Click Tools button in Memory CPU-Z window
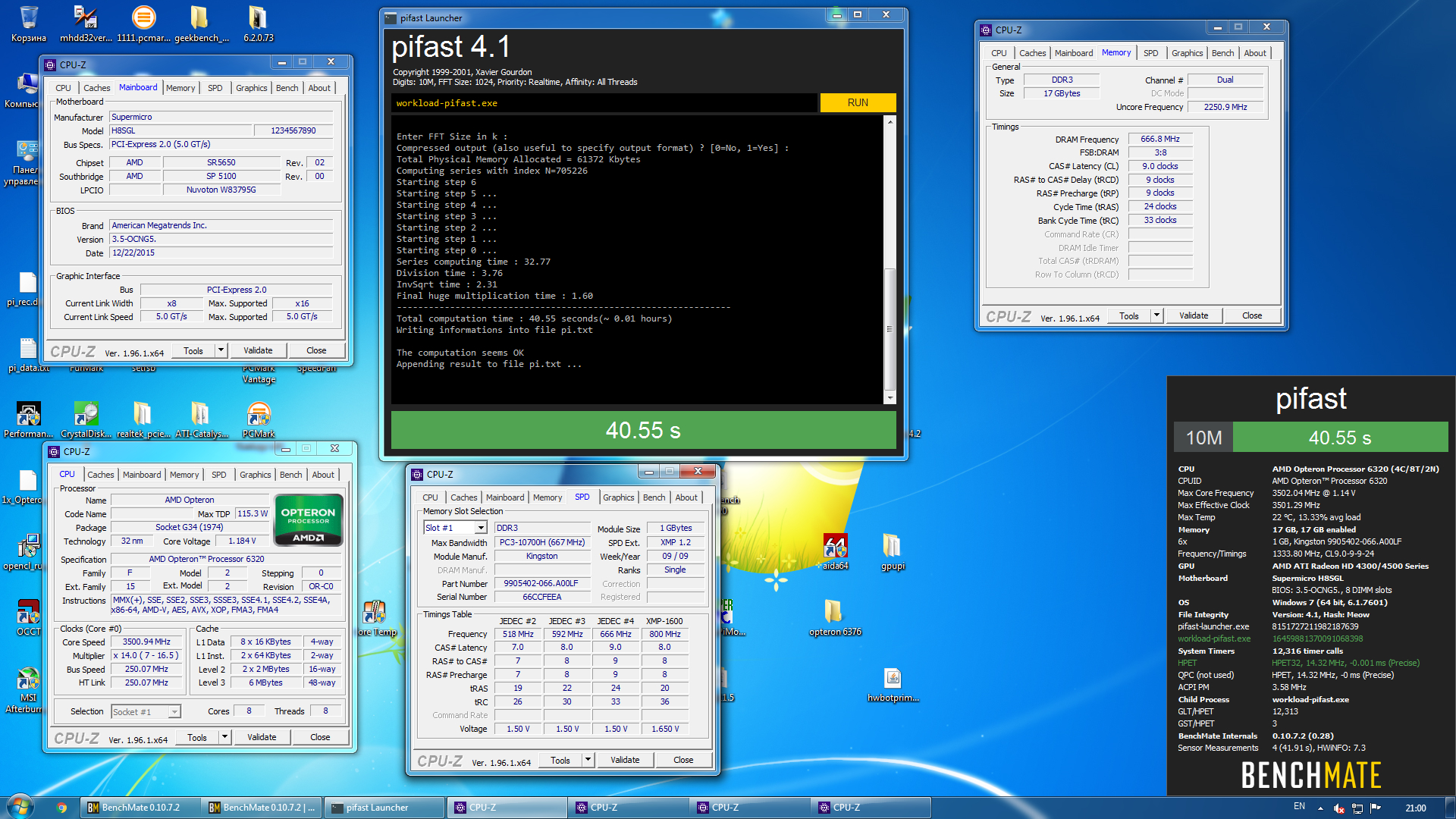1456x819 pixels. pyautogui.click(x=1129, y=315)
